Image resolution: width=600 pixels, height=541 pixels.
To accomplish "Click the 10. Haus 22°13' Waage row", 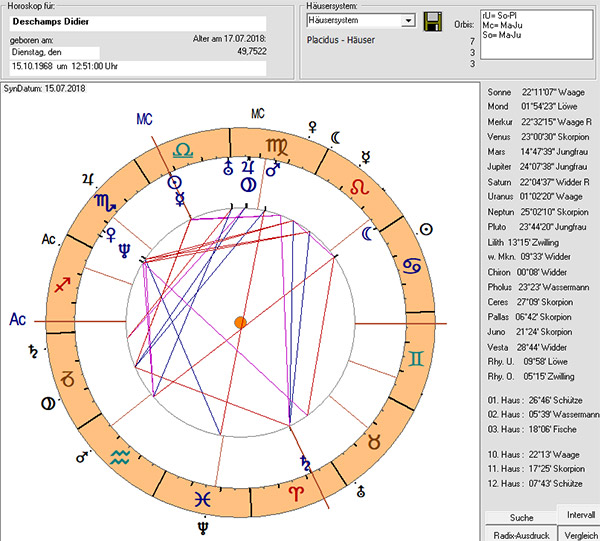I will click(x=533, y=455).
